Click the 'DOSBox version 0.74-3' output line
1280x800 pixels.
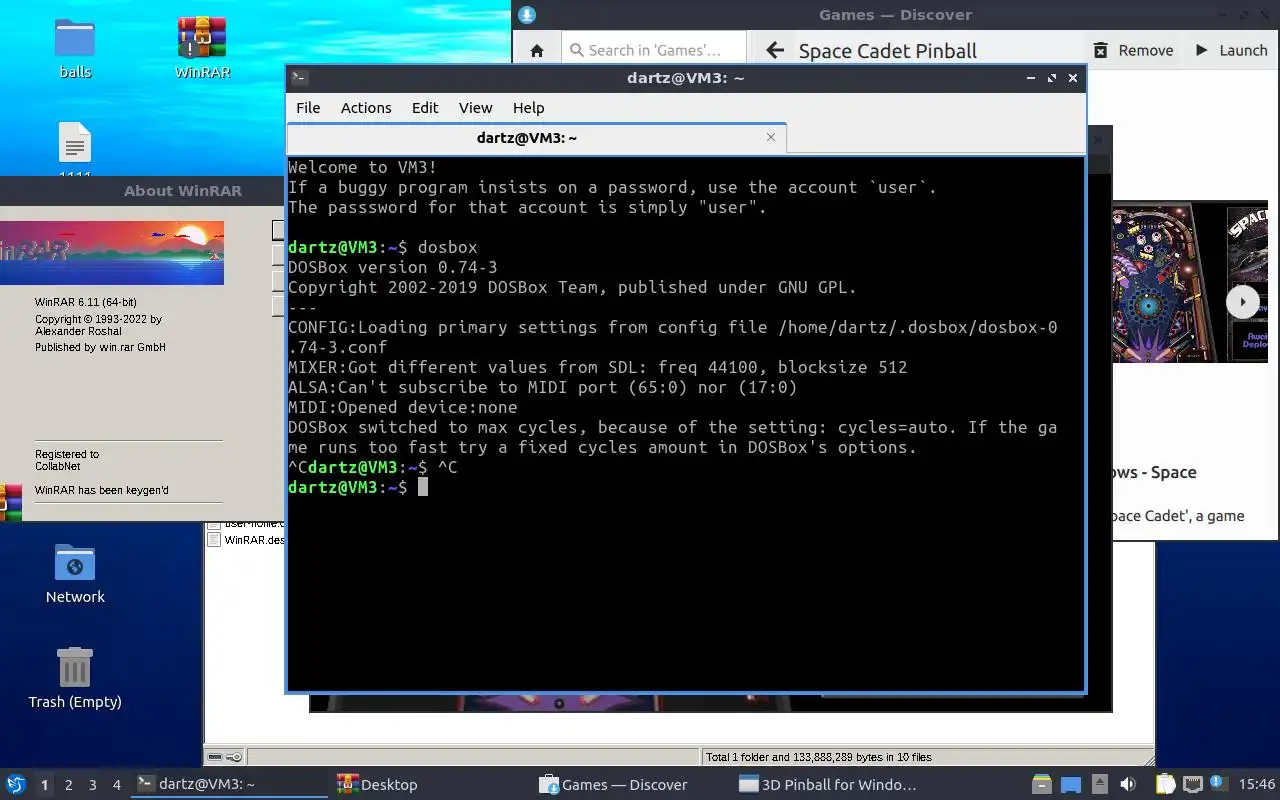click(x=392, y=267)
